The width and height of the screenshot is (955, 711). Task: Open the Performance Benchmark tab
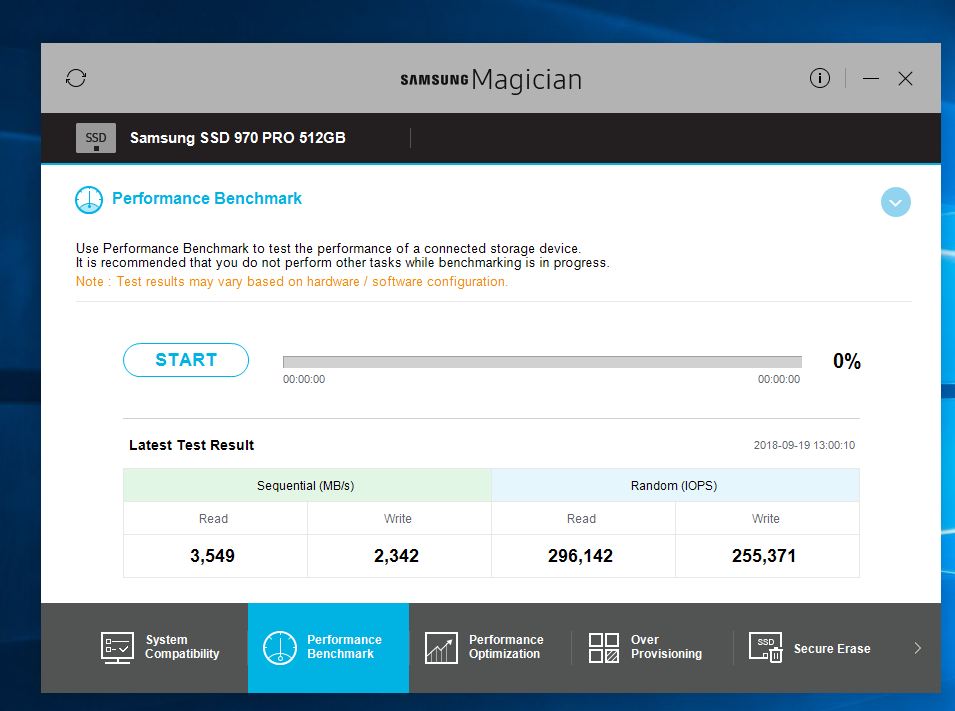coord(328,648)
